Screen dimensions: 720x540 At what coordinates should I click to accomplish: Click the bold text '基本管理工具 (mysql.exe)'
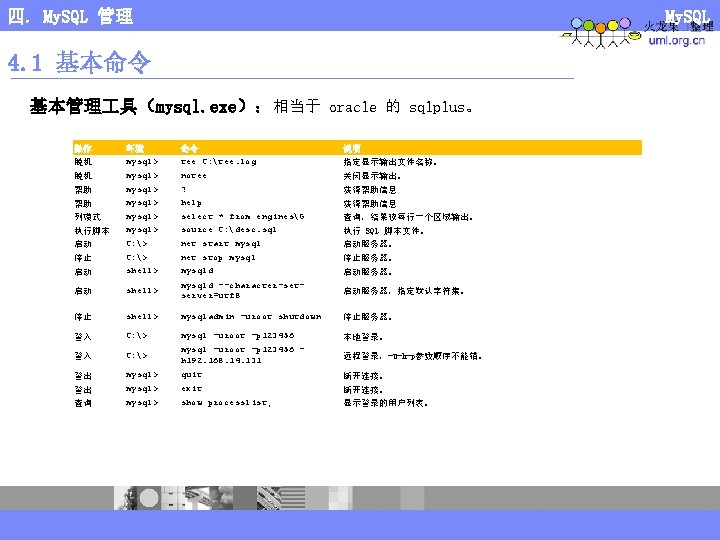[x=139, y=107]
